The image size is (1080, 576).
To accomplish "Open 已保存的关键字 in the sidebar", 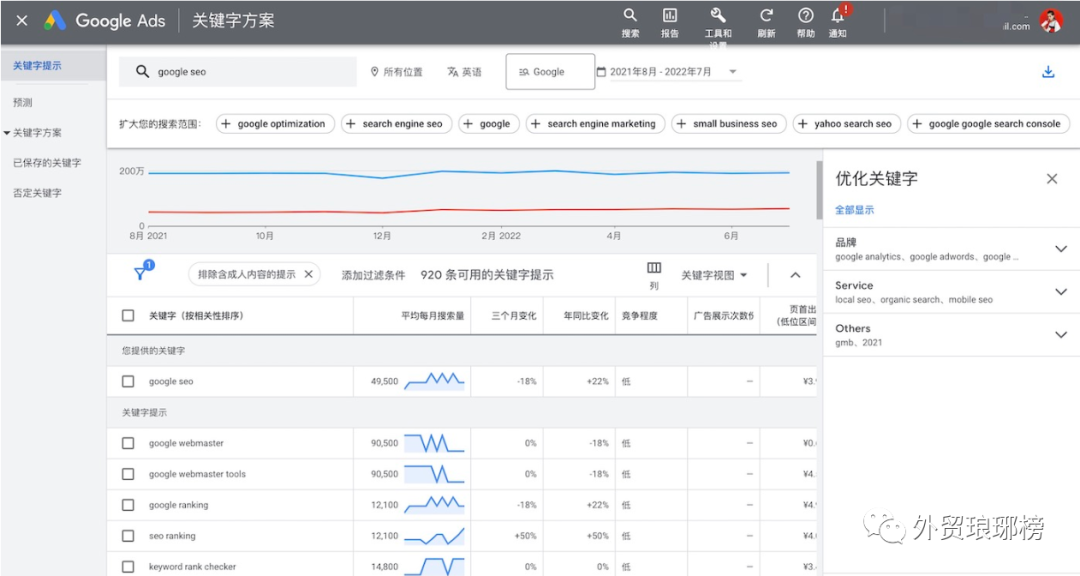I will pos(47,163).
